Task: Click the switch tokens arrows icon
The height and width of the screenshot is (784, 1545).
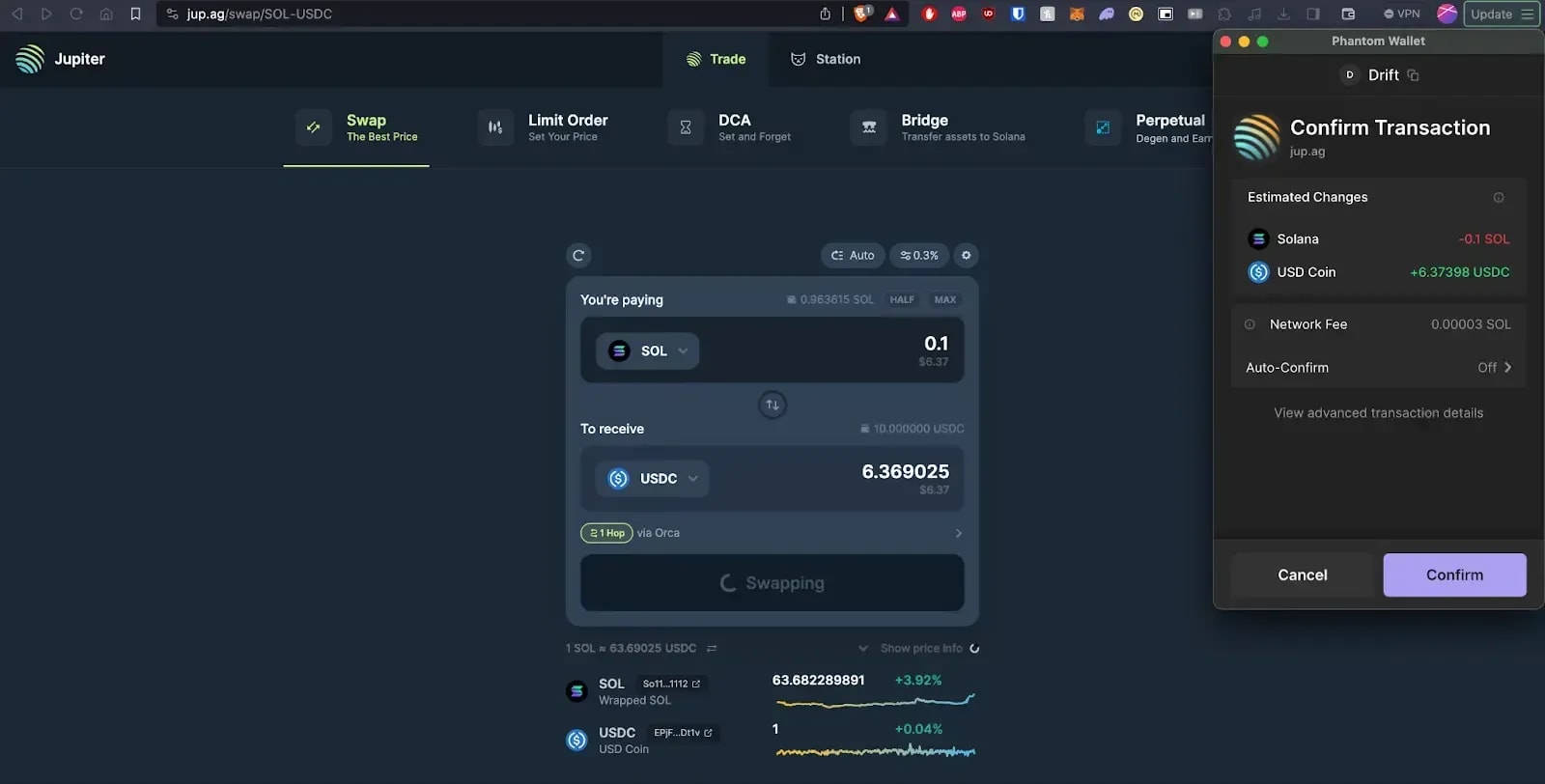Action: [772, 405]
